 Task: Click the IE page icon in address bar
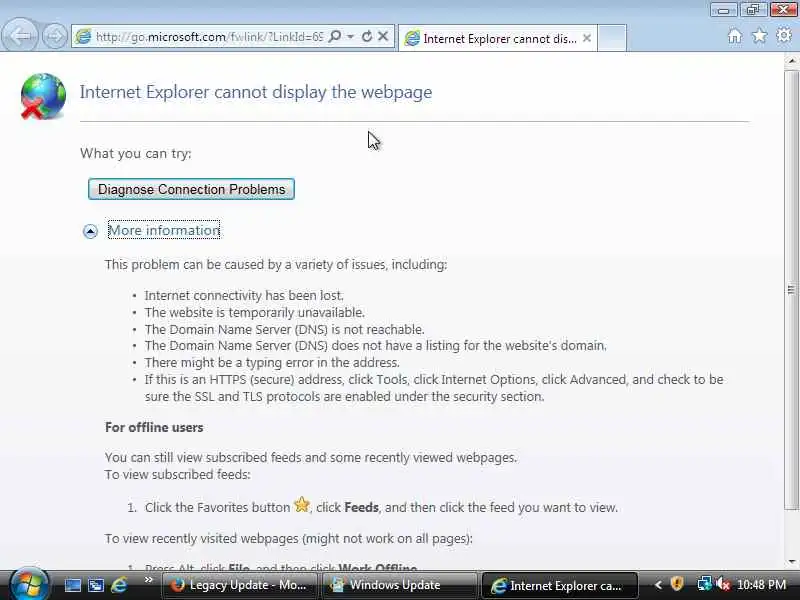(x=83, y=37)
